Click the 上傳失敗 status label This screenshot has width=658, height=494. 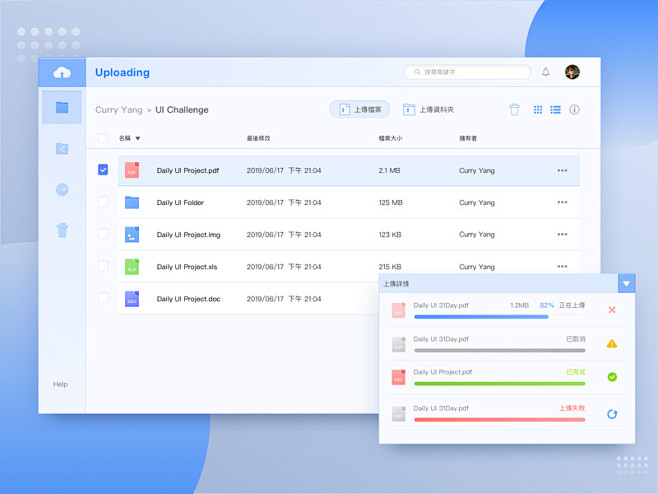coord(572,408)
